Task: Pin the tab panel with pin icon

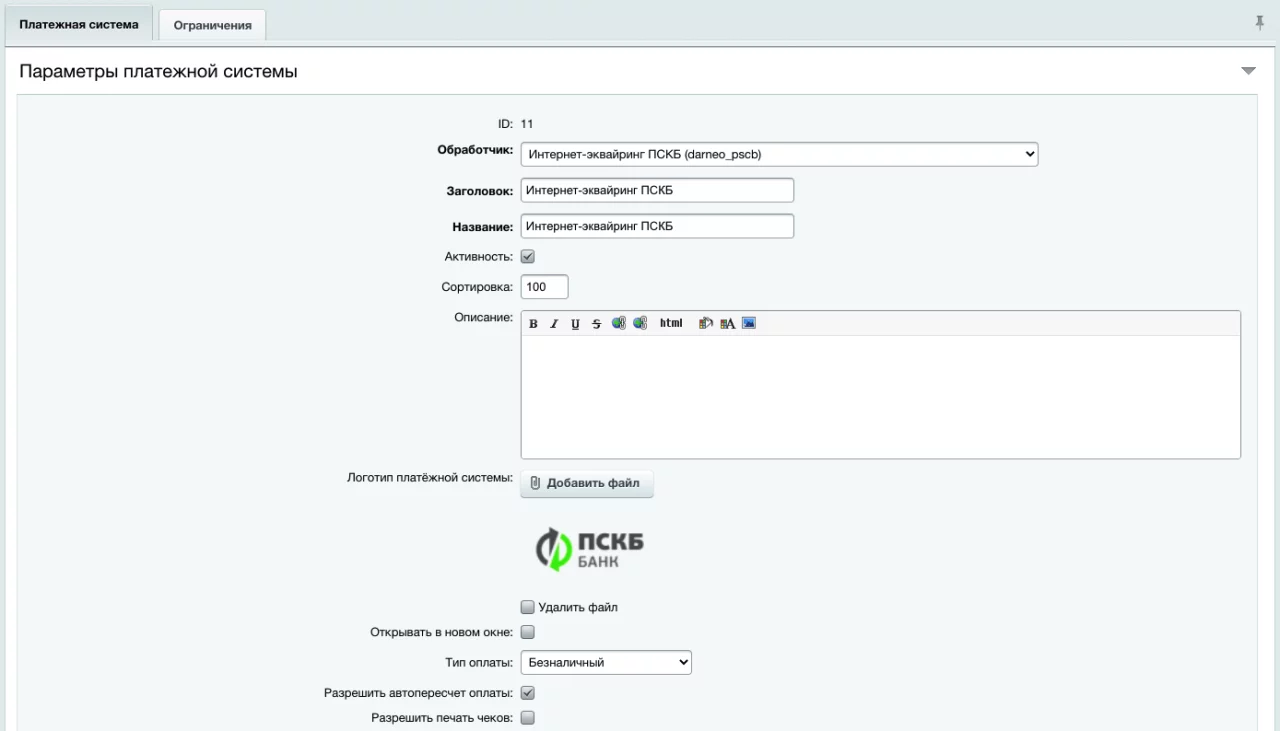Action: [1259, 23]
